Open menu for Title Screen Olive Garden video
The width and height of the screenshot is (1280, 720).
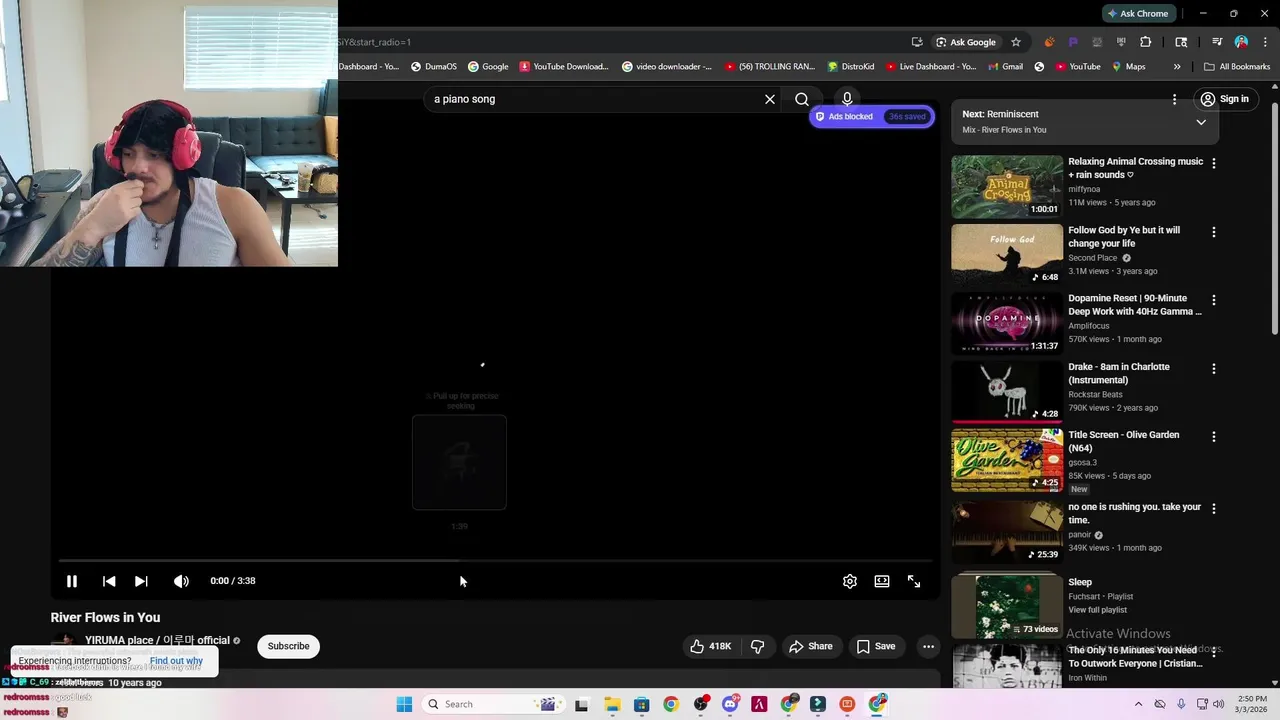[x=1214, y=437]
